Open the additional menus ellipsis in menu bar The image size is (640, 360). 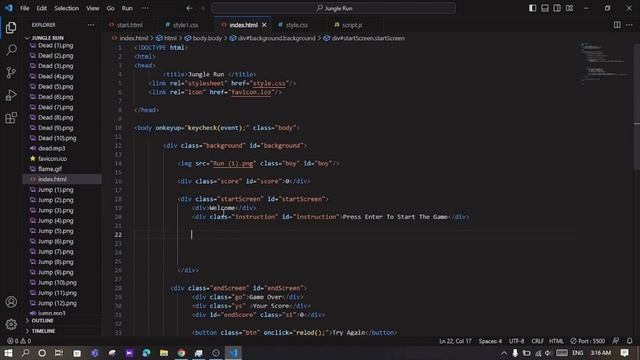(x=145, y=8)
